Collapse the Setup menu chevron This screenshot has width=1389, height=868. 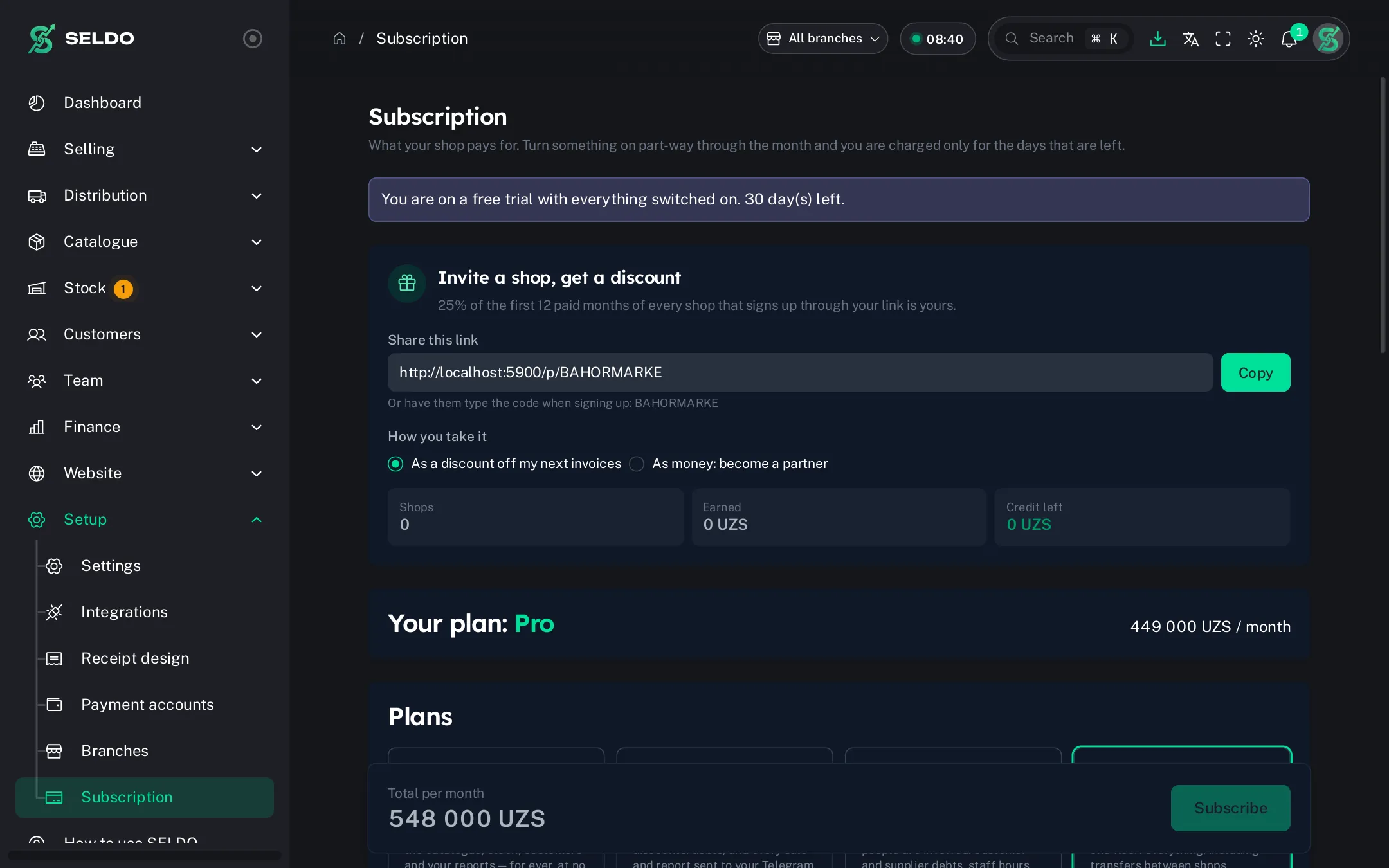pyautogui.click(x=257, y=520)
